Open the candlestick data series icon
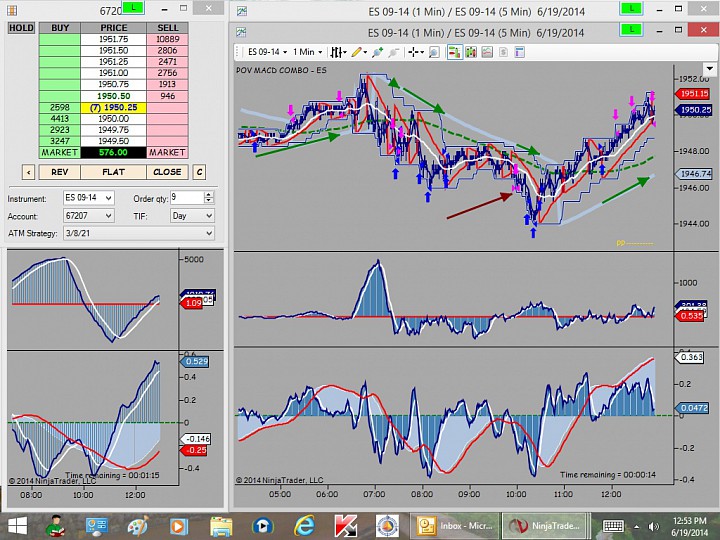 (471, 52)
